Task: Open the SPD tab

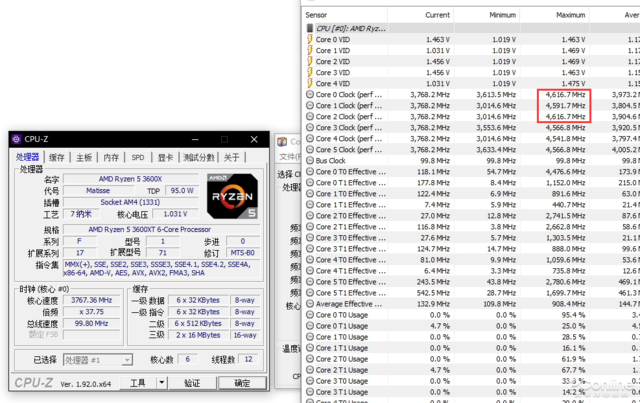Action: tap(138, 158)
